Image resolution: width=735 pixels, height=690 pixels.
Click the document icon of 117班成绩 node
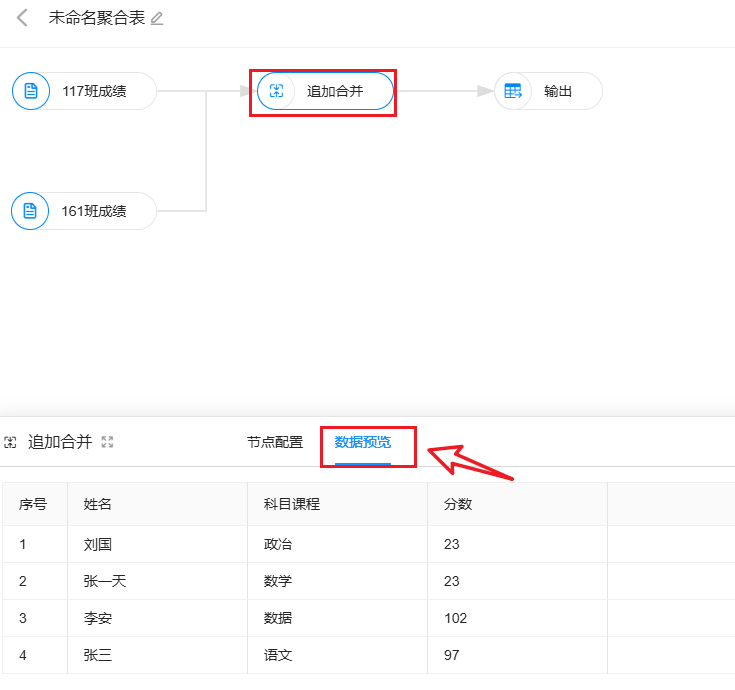pos(31,91)
